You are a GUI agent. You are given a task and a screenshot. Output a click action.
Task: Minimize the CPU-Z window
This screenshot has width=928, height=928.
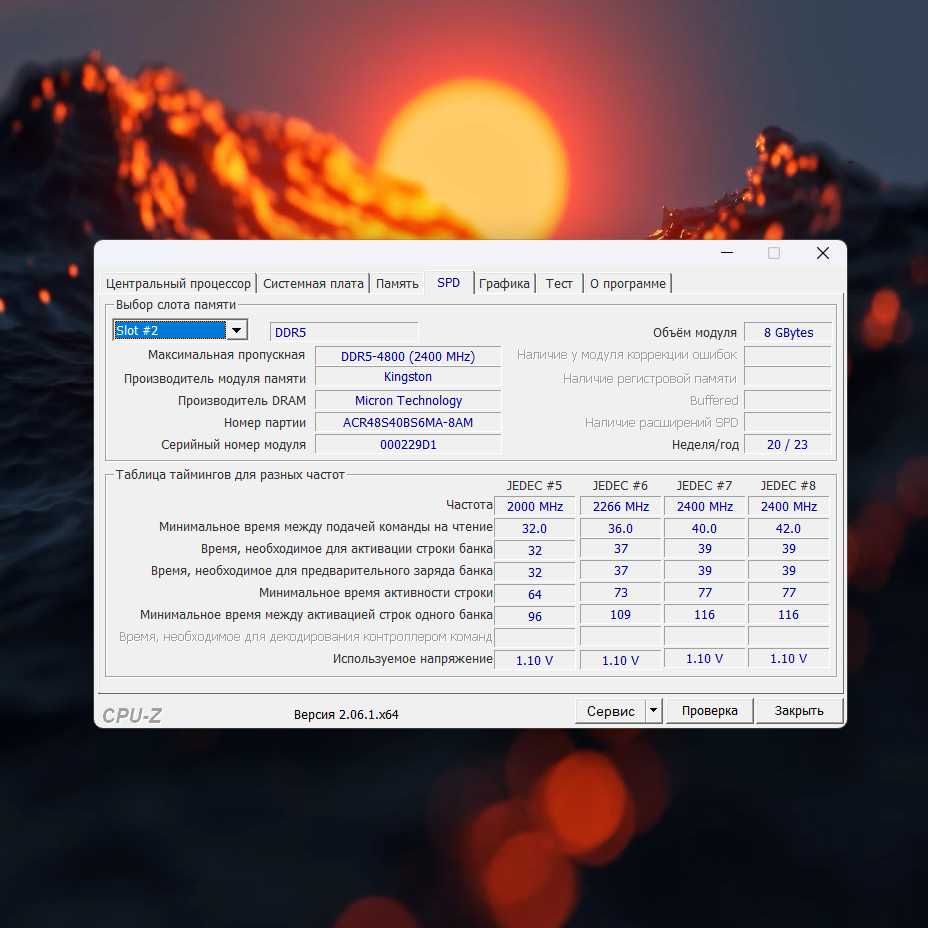coord(727,253)
